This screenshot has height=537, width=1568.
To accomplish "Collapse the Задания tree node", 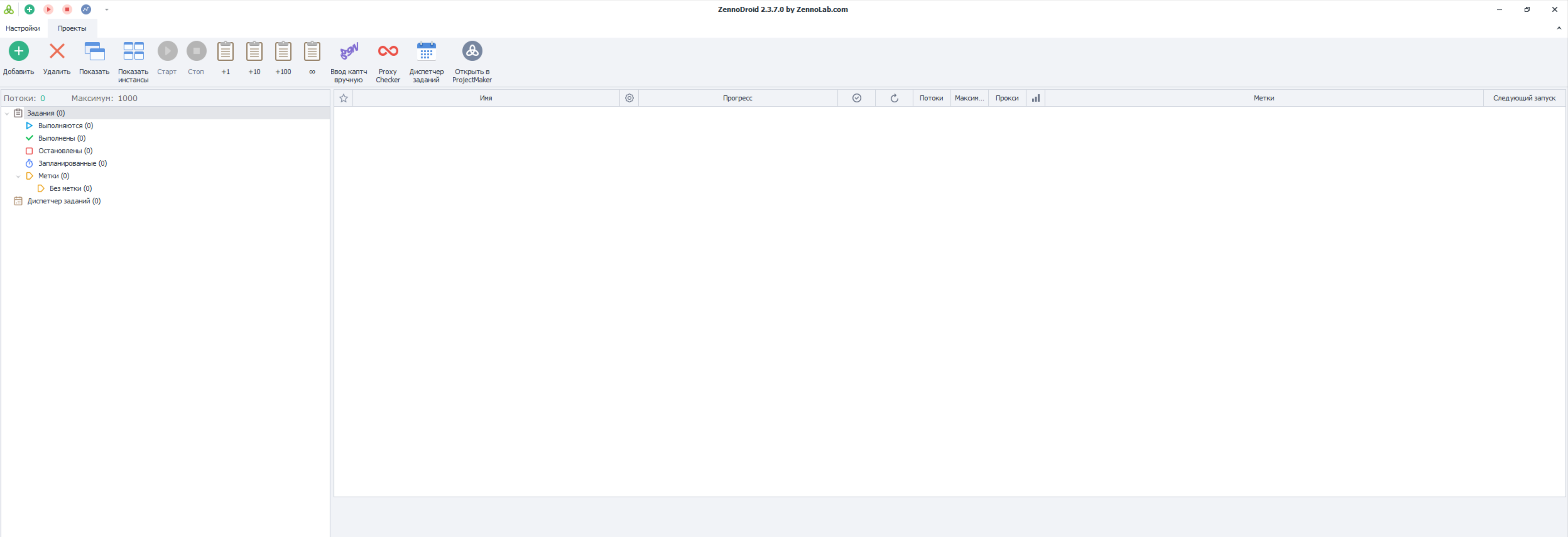I will (7, 113).
